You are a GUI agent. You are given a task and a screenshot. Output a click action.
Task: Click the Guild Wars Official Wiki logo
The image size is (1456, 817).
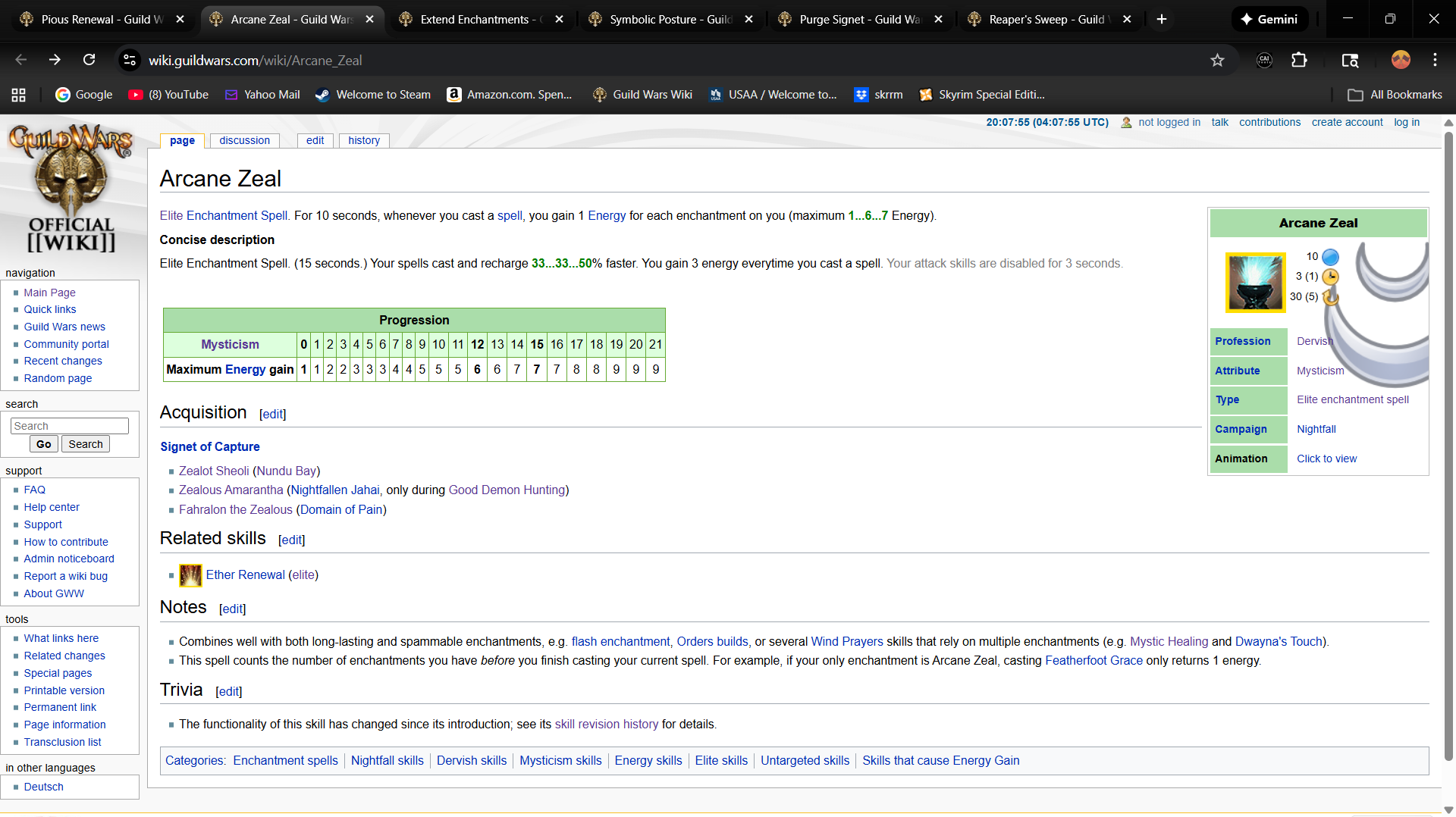click(x=71, y=188)
